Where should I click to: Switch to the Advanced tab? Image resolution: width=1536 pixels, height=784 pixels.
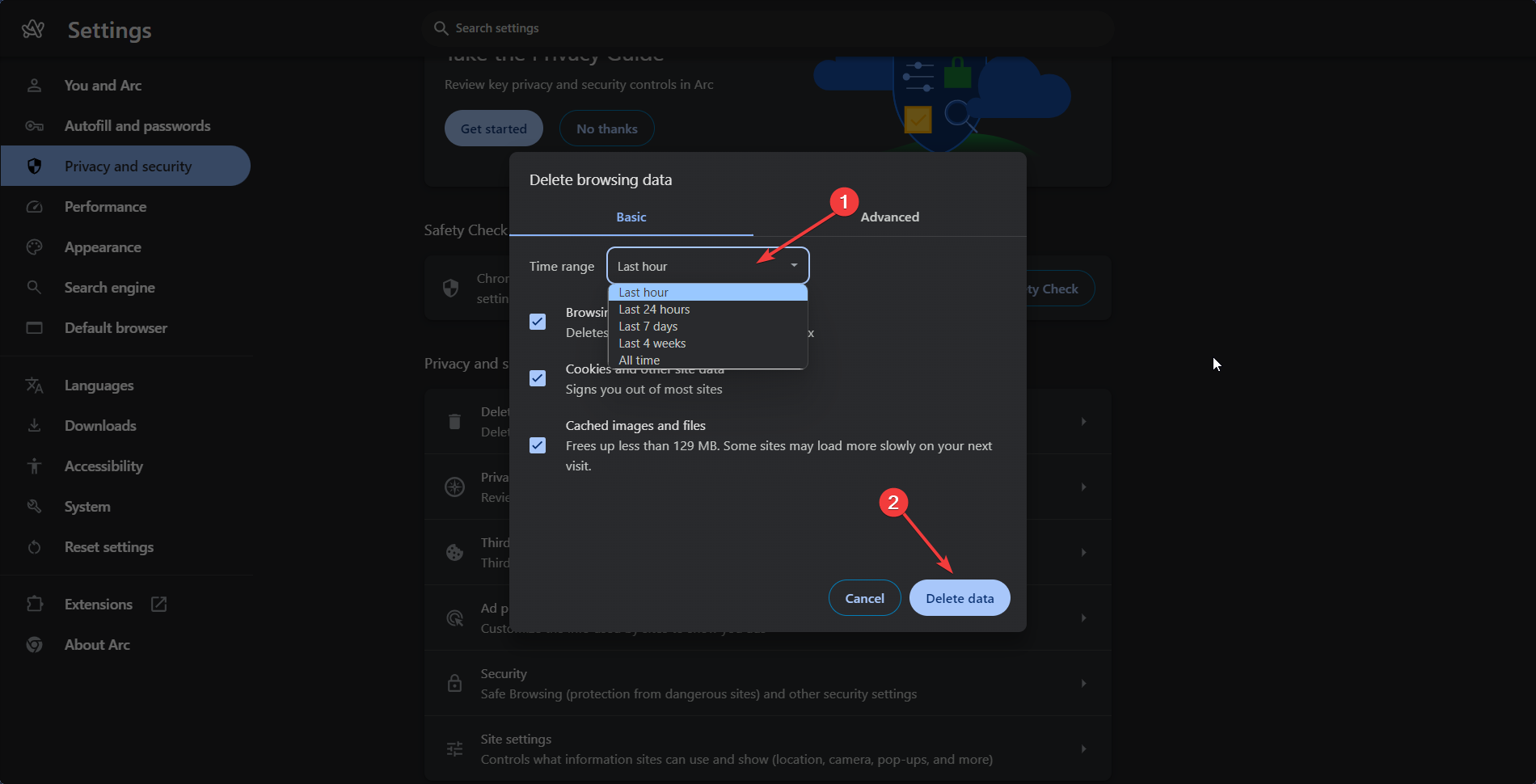pos(890,217)
